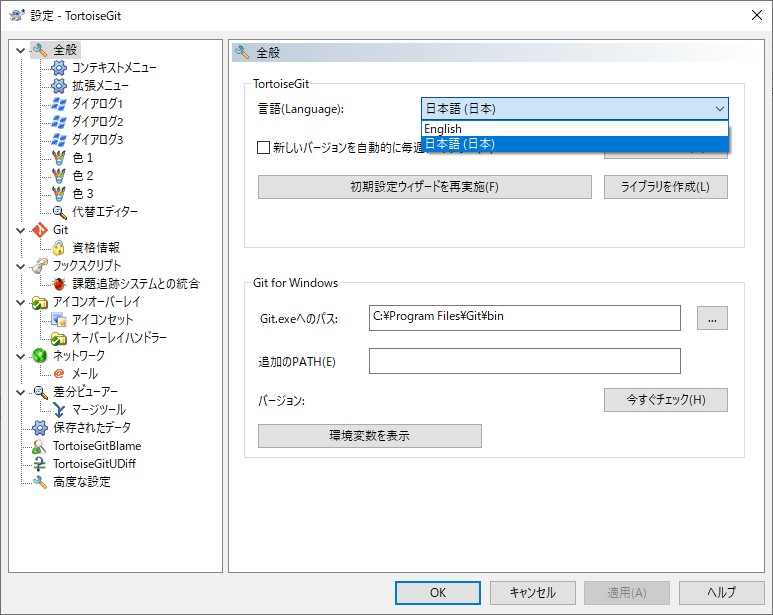Select メール tree label

[85, 374]
